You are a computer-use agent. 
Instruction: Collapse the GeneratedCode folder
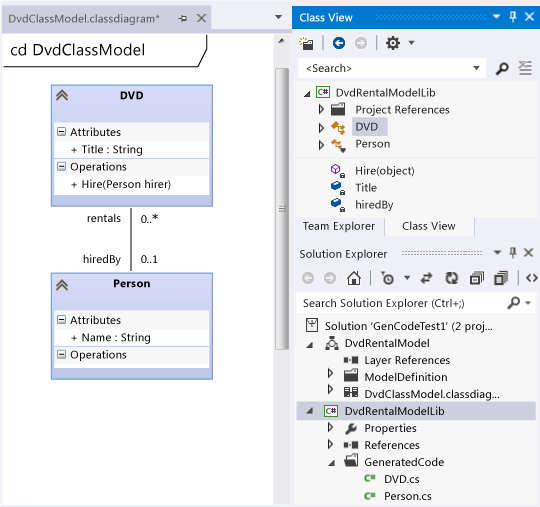pos(332,464)
